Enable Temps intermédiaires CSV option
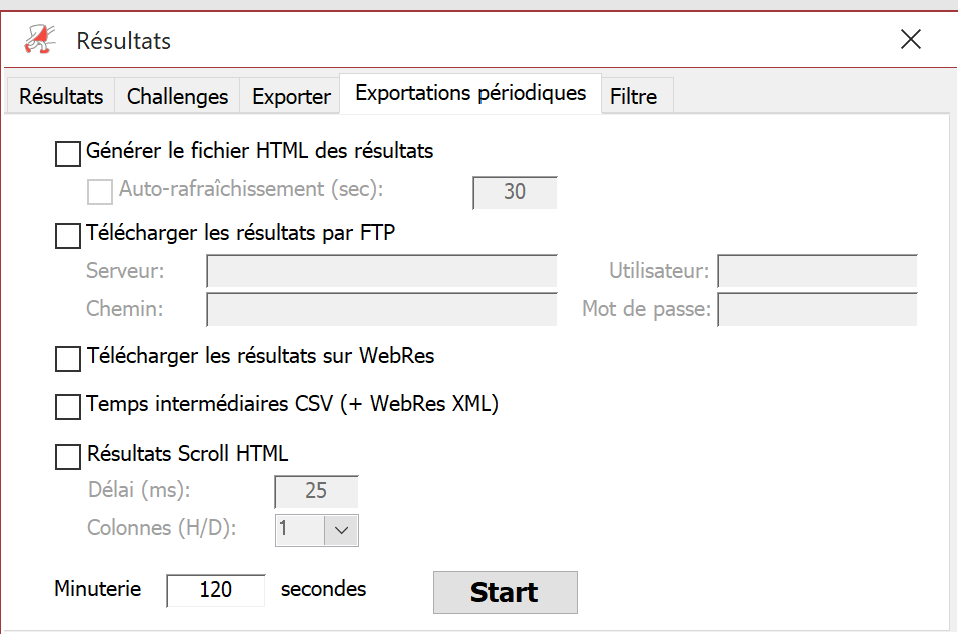 (x=68, y=407)
